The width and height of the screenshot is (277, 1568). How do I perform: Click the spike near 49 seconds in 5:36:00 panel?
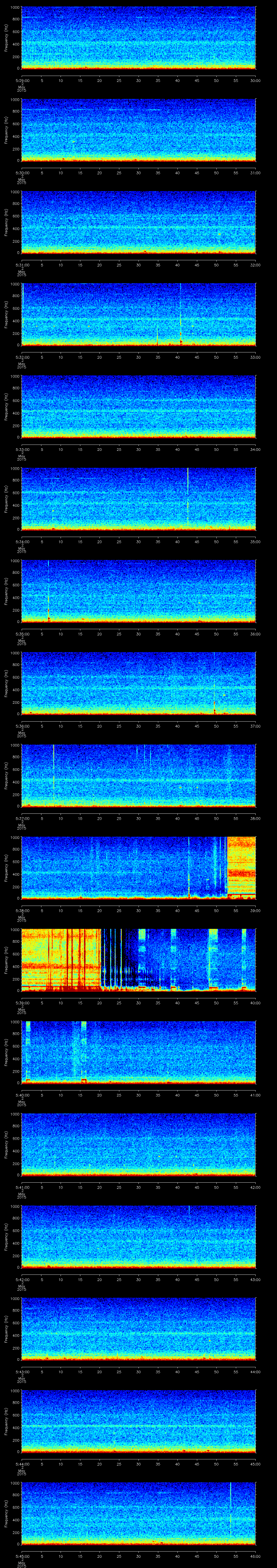tap(214, 700)
